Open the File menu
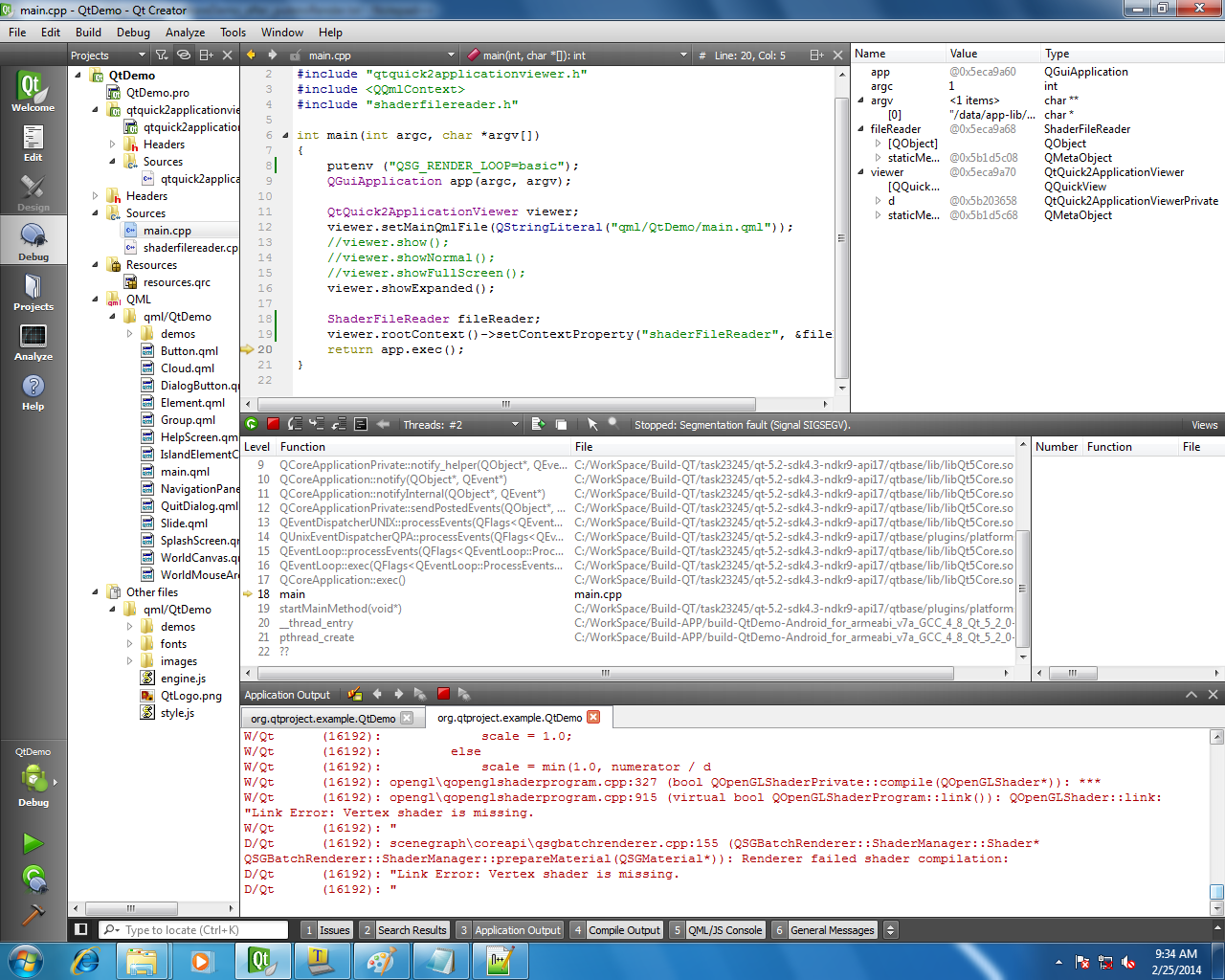Screen dimensions: 1225x980 click(x=17, y=32)
